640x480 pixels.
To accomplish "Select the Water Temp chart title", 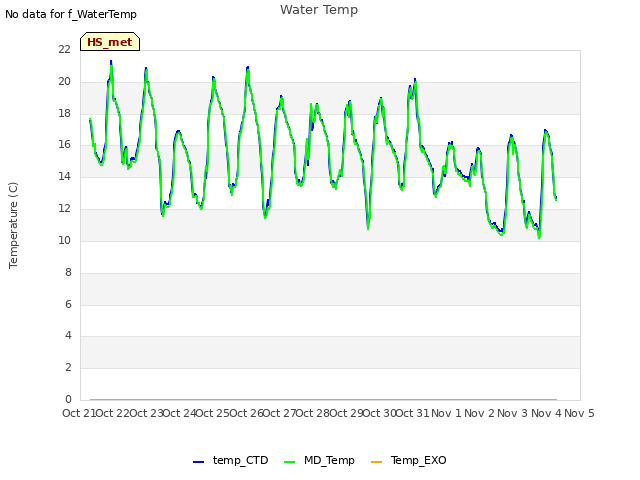I will [319, 10].
